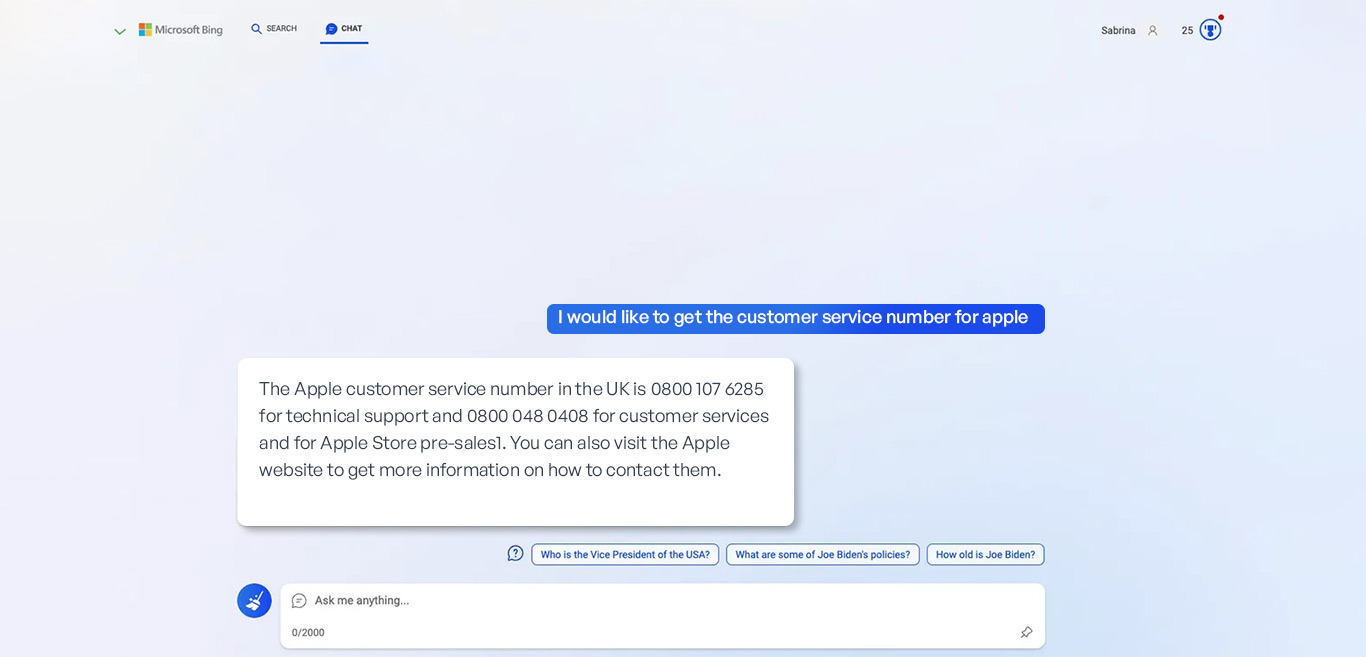Click chat bubble icon in input box
The image size is (1366, 657).
[x=299, y=601]
